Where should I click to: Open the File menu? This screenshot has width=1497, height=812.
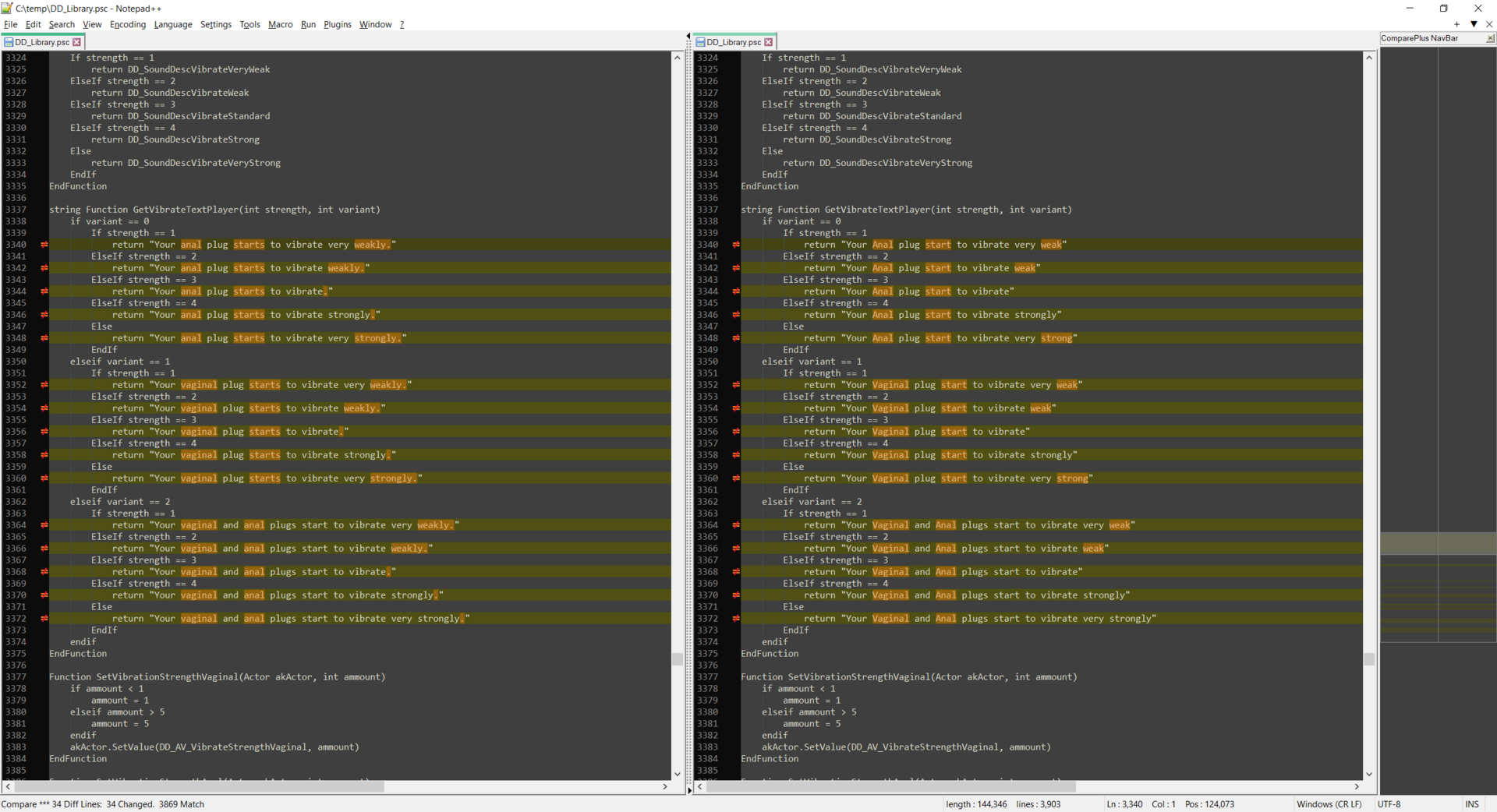10,24
